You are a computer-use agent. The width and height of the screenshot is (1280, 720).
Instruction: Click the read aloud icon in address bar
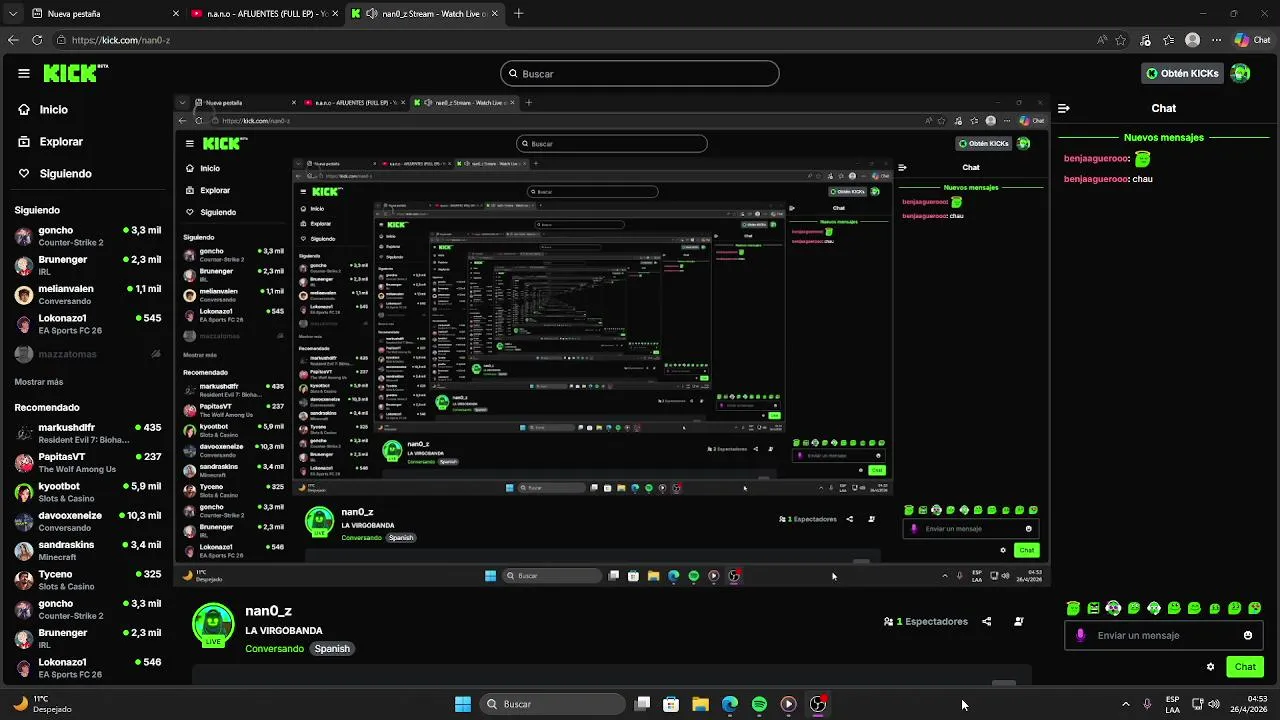pyautogui.click(x=1102, y=40)
